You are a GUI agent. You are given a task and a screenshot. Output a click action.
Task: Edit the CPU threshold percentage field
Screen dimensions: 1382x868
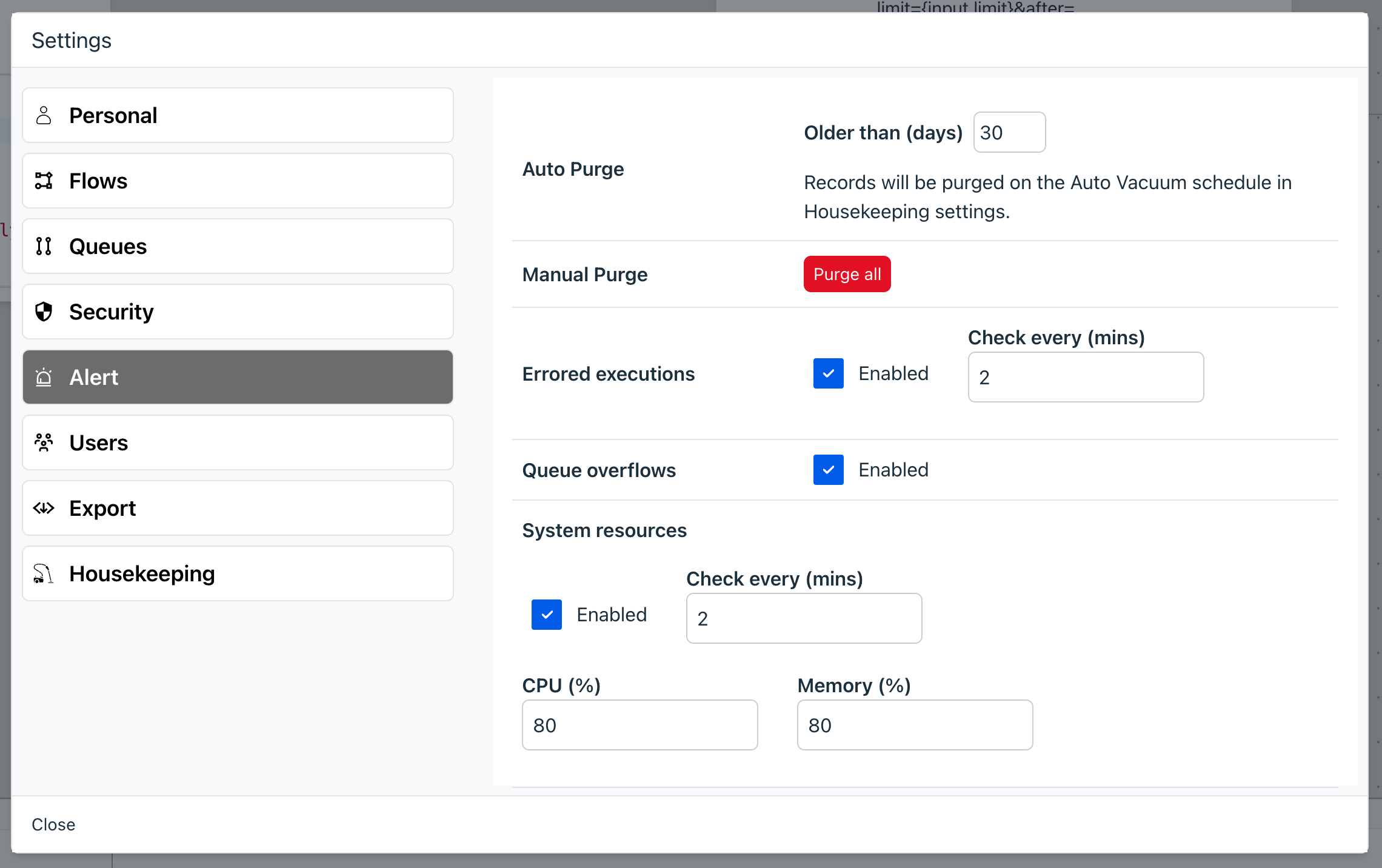click(x=639, y=724)
